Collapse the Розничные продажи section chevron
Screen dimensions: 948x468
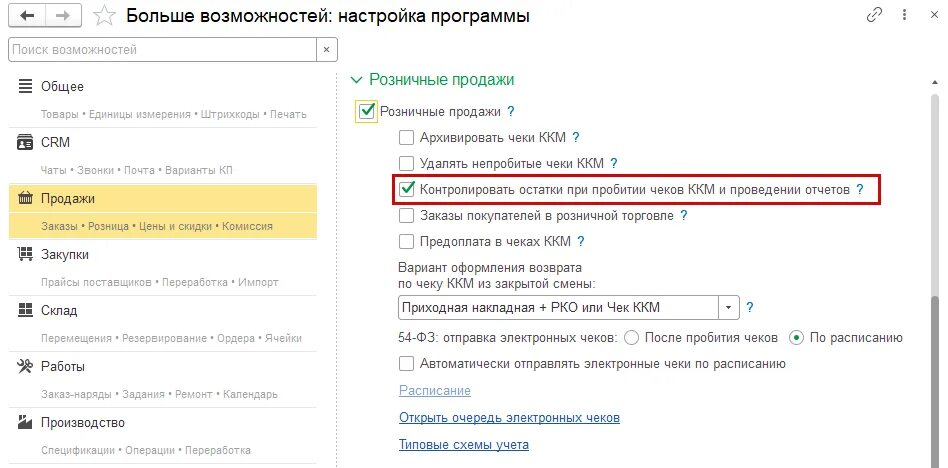coord(357,80)
